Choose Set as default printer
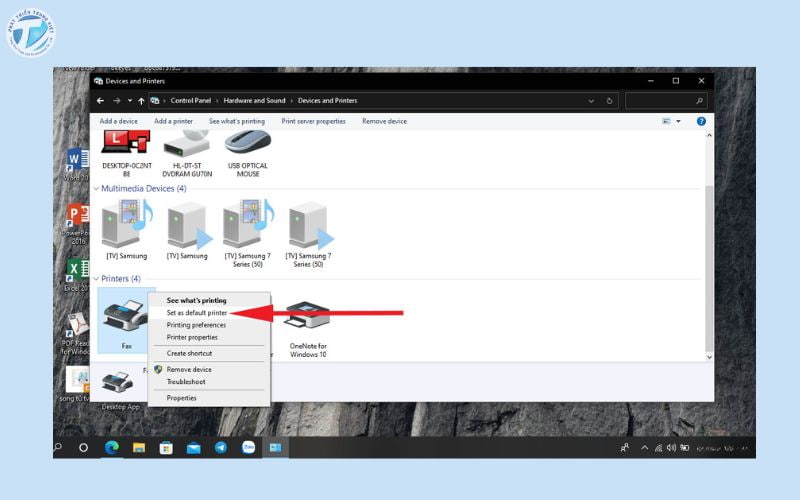Viewport: 800px width, 500px height. click(196, 313)
